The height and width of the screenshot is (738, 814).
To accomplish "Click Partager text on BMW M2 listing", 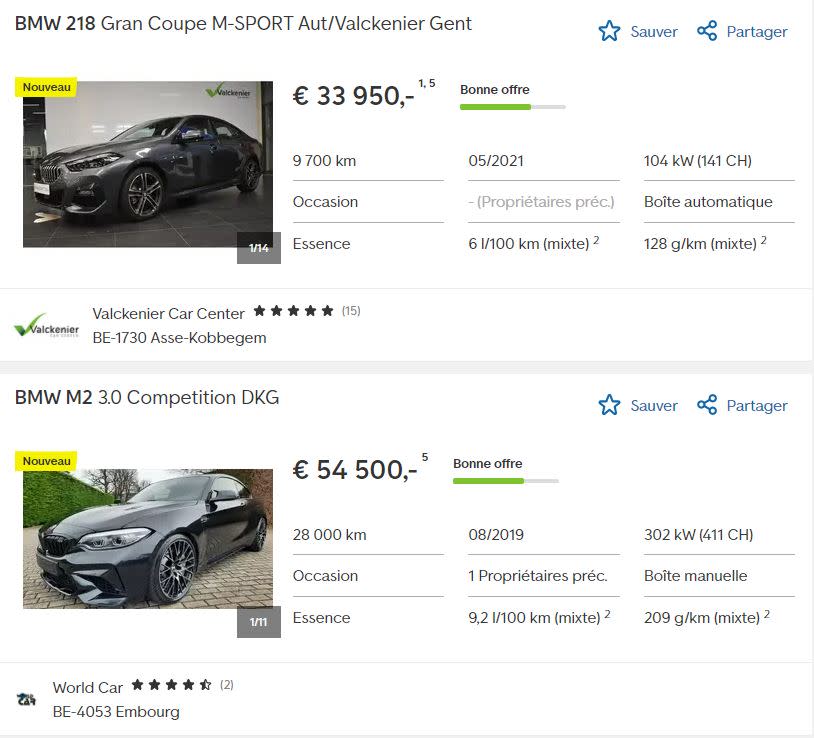I will [x=757, y=405].
